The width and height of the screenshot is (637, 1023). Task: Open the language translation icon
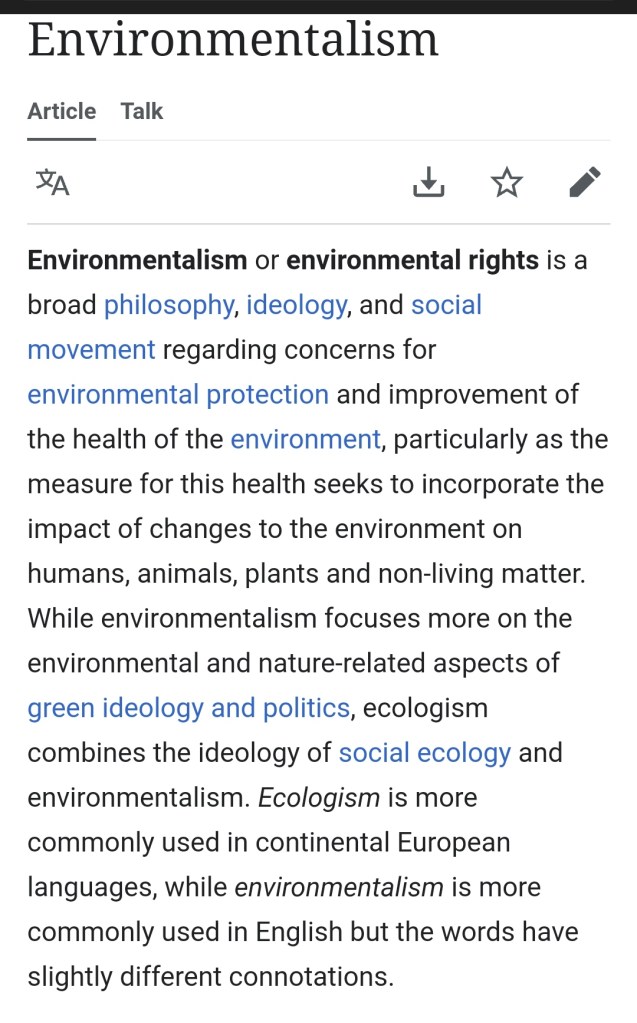[52, 183]
